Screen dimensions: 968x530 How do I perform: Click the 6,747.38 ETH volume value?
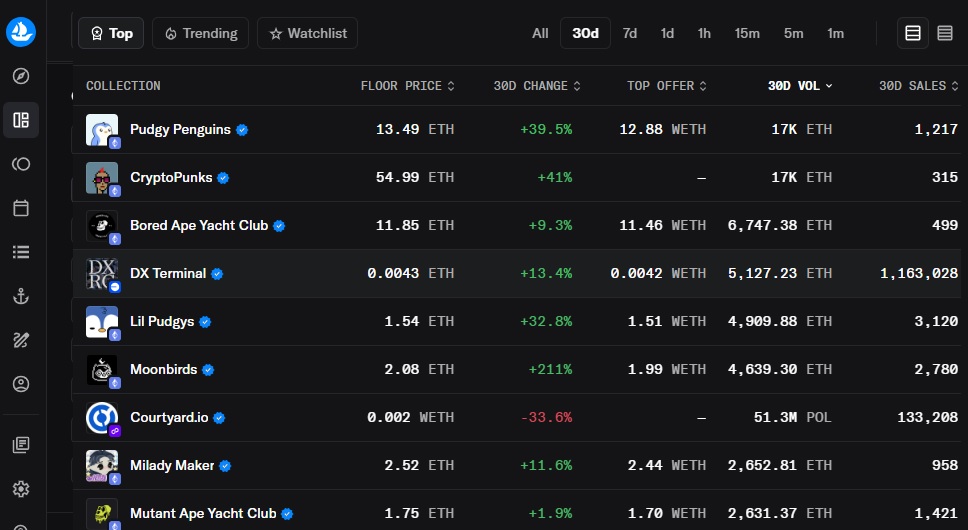pyautogui.click(x=780, y=226)
